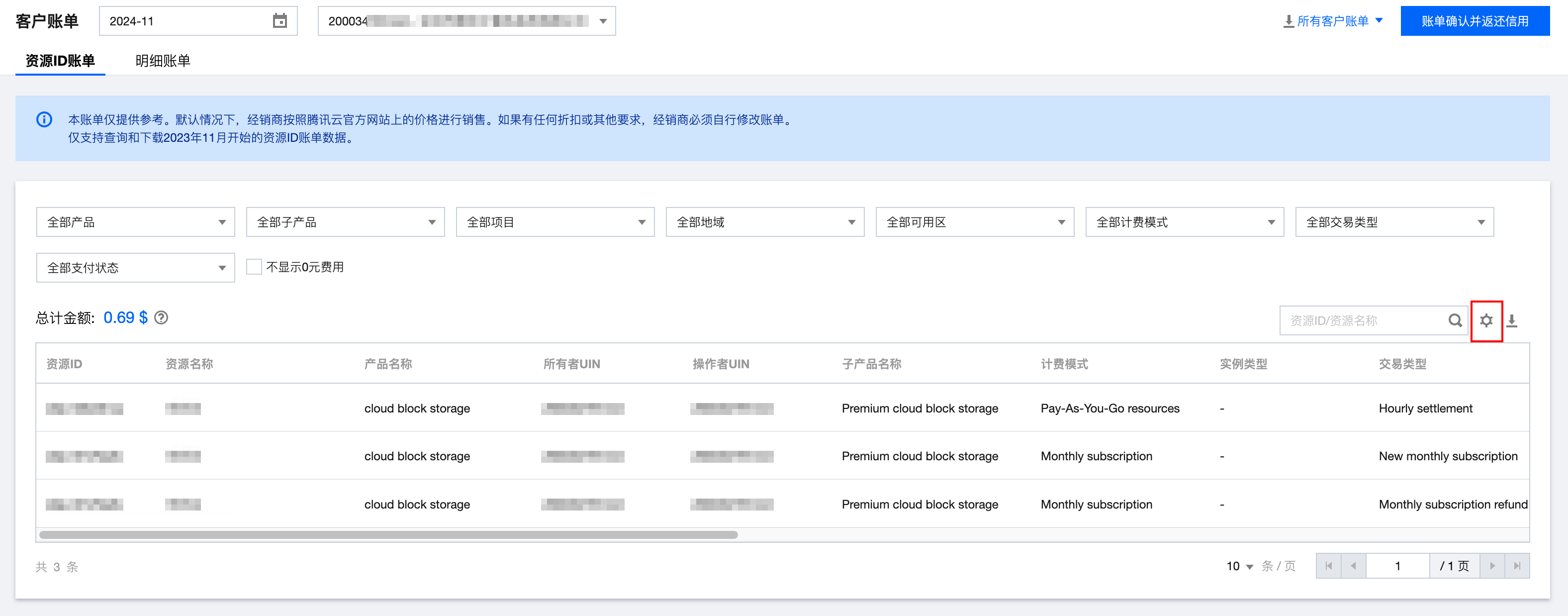Click the 账单确认并返还信用 button

coord(1475,21)
